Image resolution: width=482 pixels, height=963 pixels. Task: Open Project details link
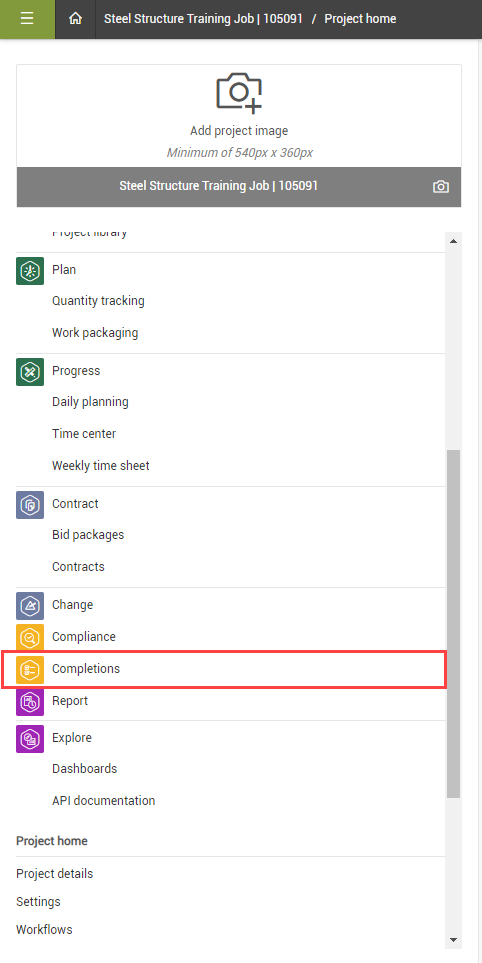coord(55,873)
